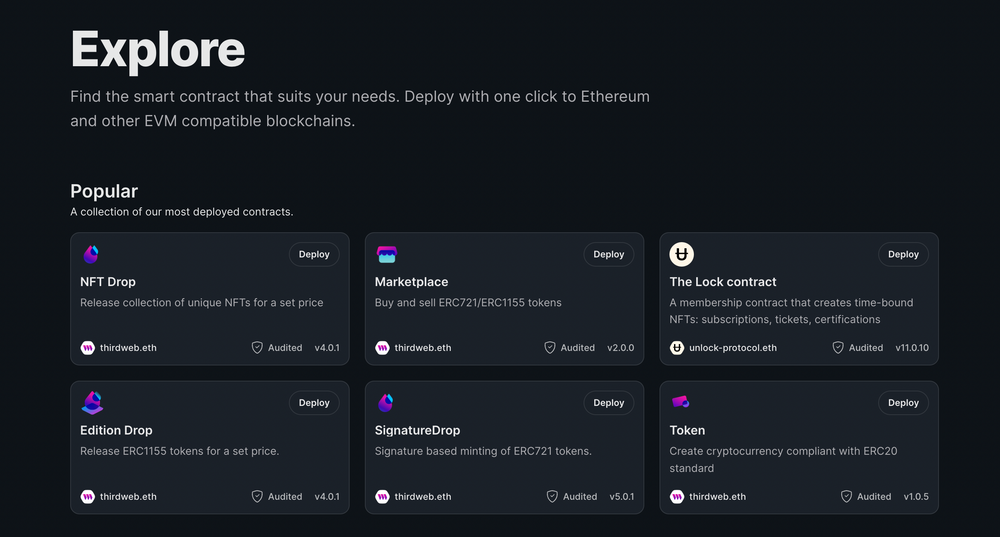The width and height of the screenshot is (1000, 537).
Task: Deploy the Token contract
Action: pyautogui.click(x=903, y=403)
